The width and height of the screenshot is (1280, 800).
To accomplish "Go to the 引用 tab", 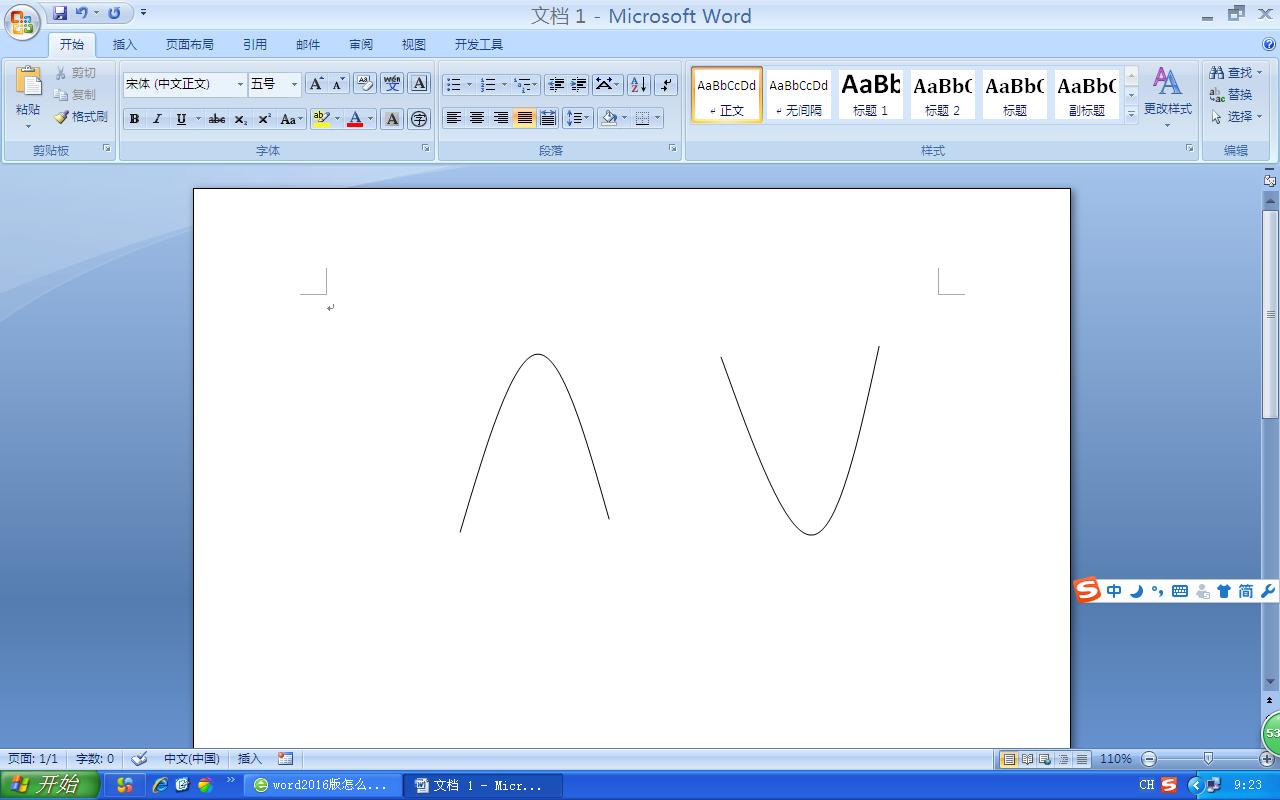I will pyautogui.click(x=255, y=45).
